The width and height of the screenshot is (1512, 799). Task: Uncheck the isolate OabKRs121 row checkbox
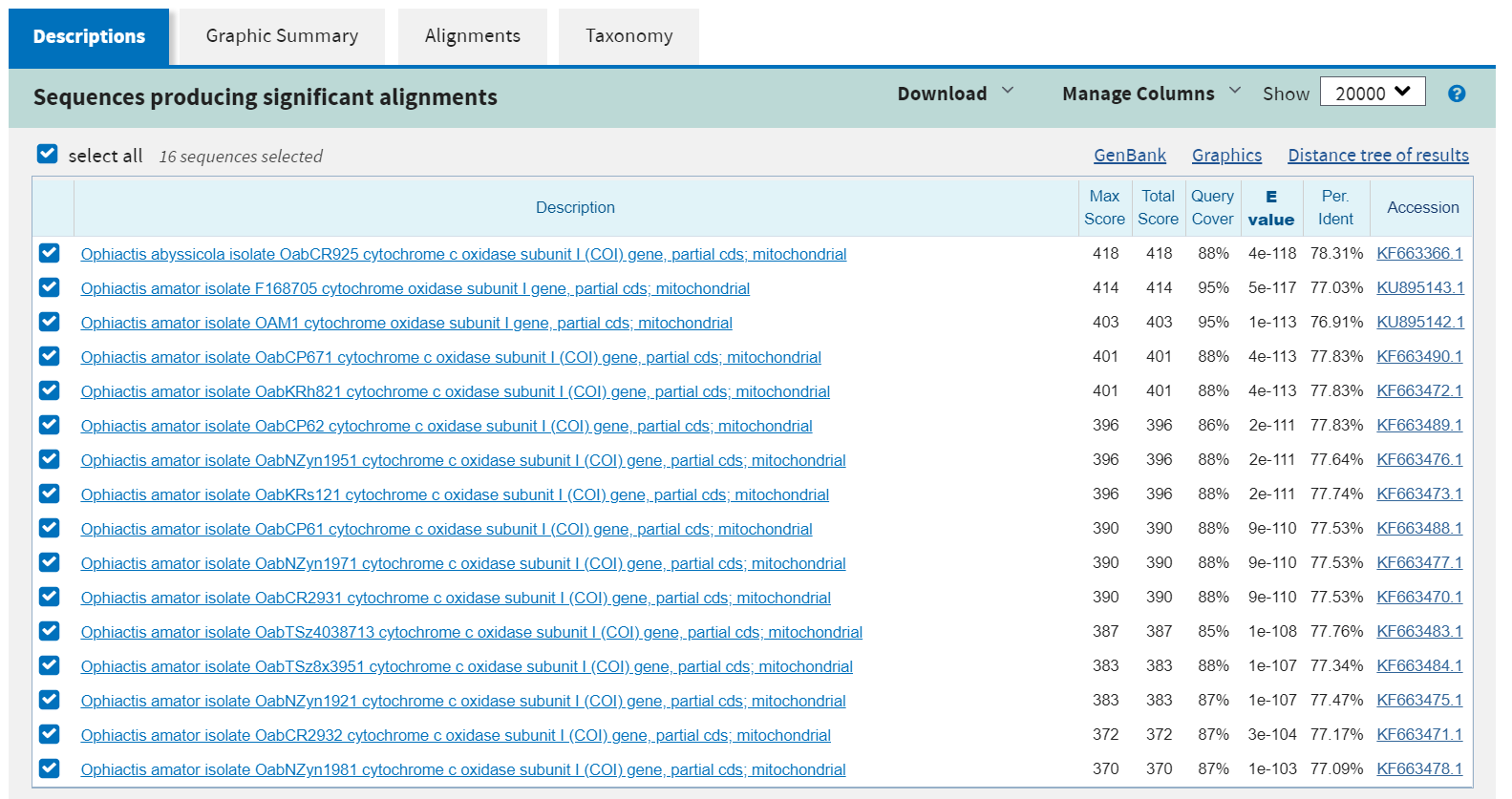[x=50, y=494]
